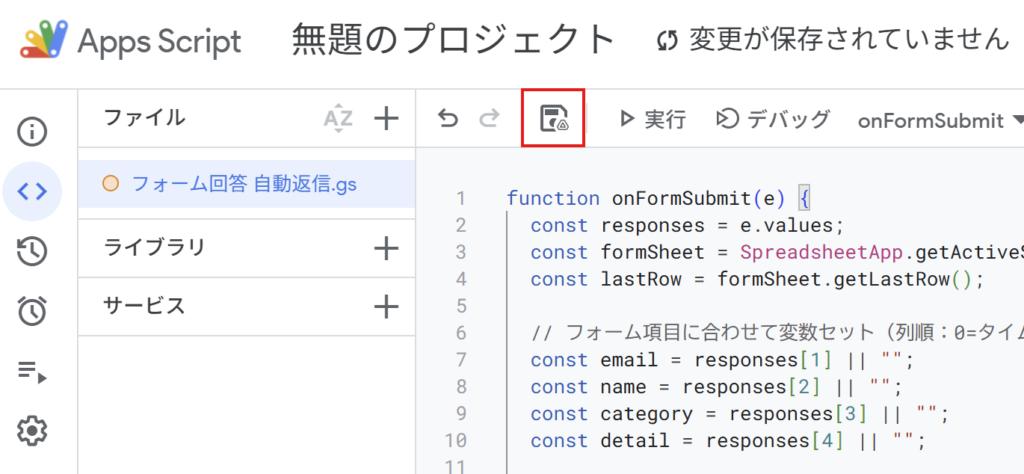Click the undo arrow in the toolbar
This screenshot has width=1024, height=474.
[448, 119]
